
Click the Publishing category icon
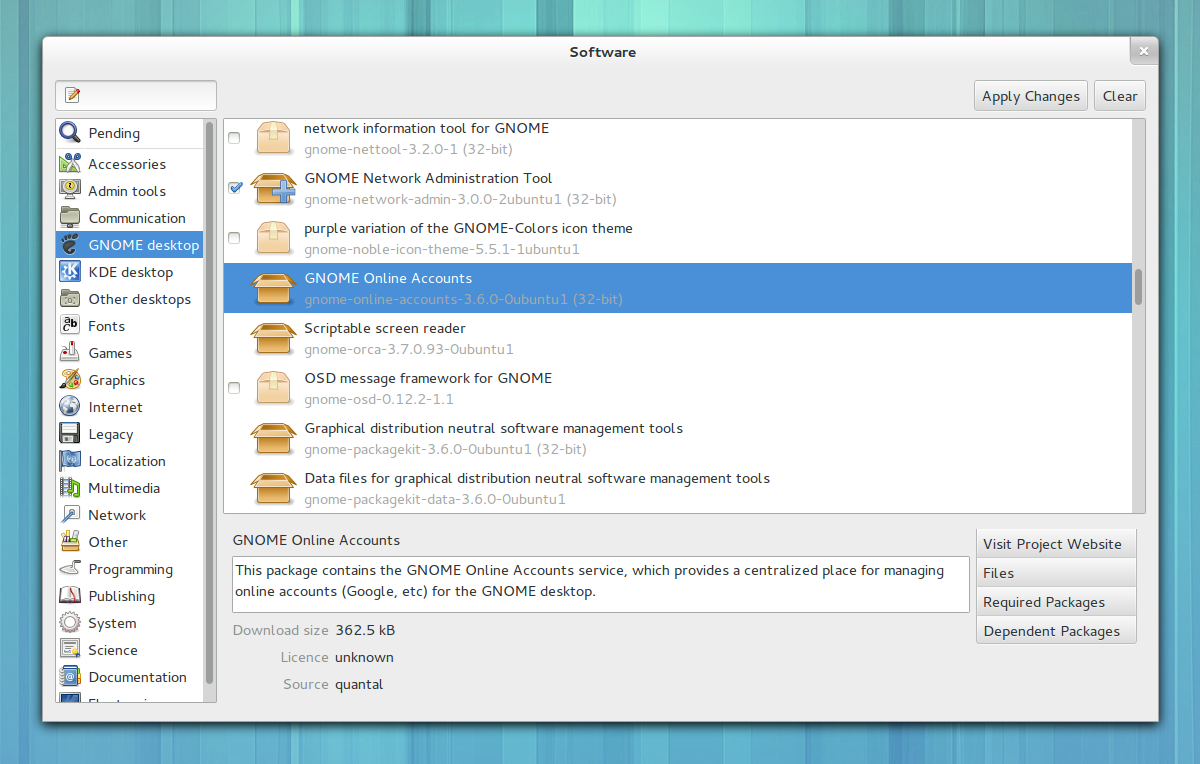point(70,595)
